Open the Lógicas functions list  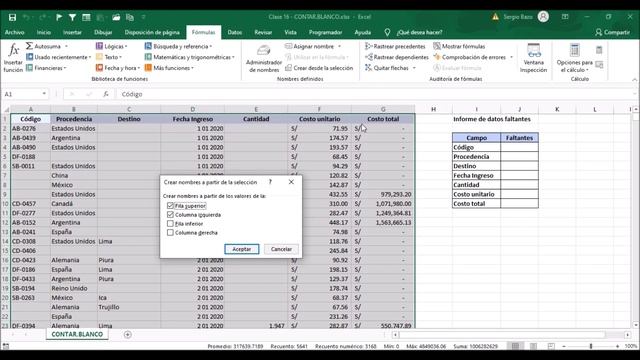[111, 46]
